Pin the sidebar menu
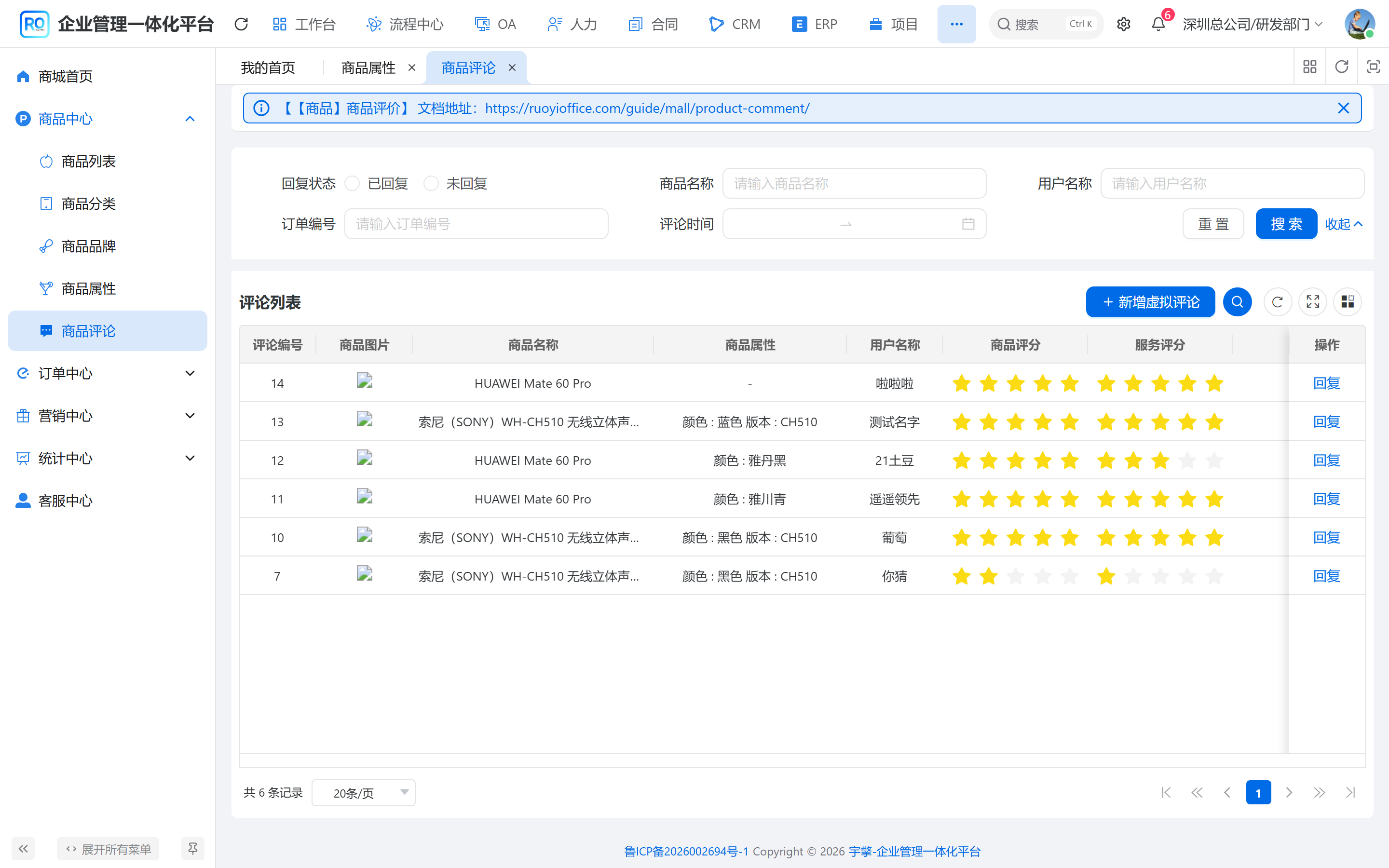The image size is (1389, 868). (192, 849)
